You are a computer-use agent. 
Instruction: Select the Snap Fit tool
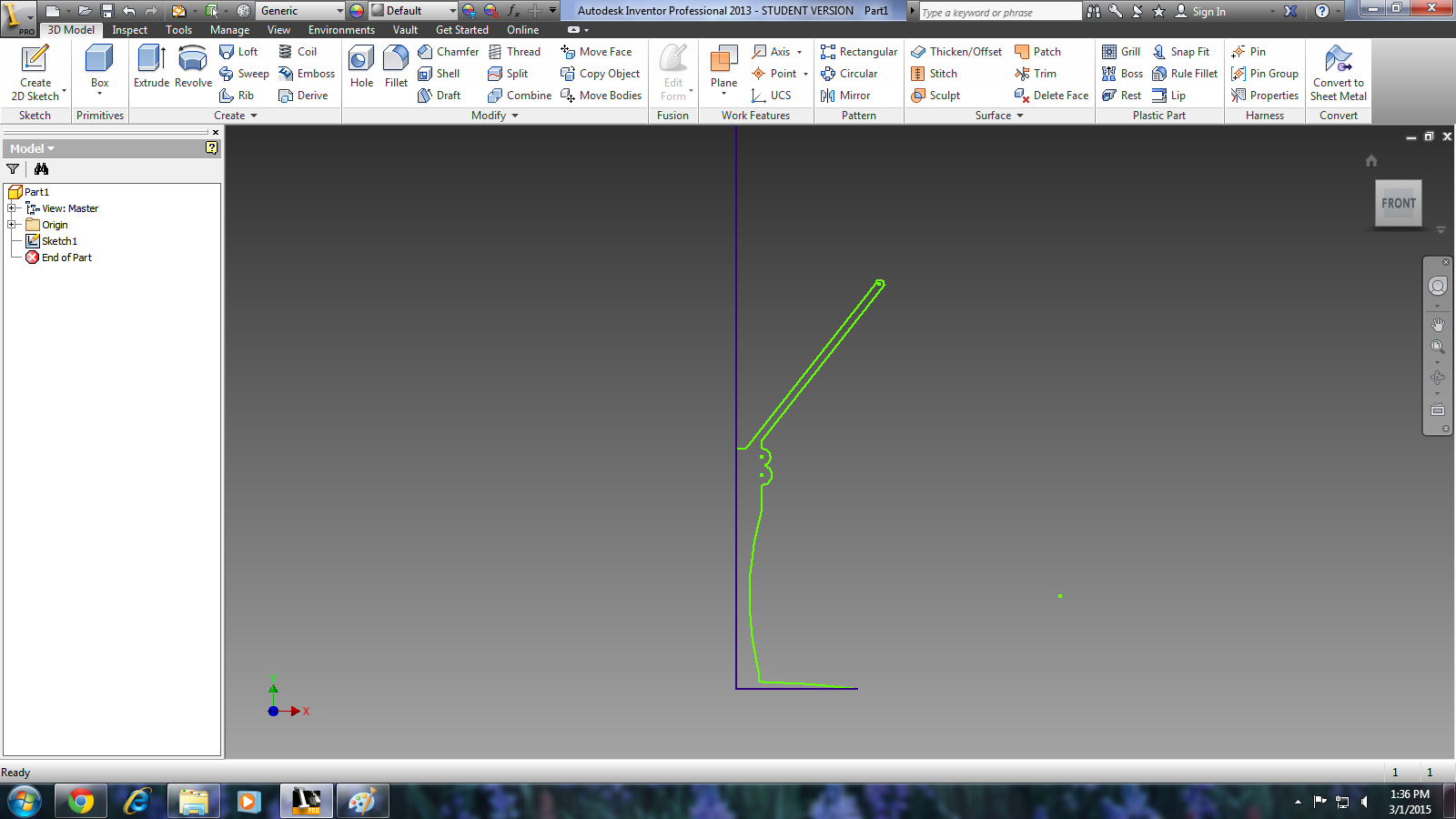[1181, 52]
